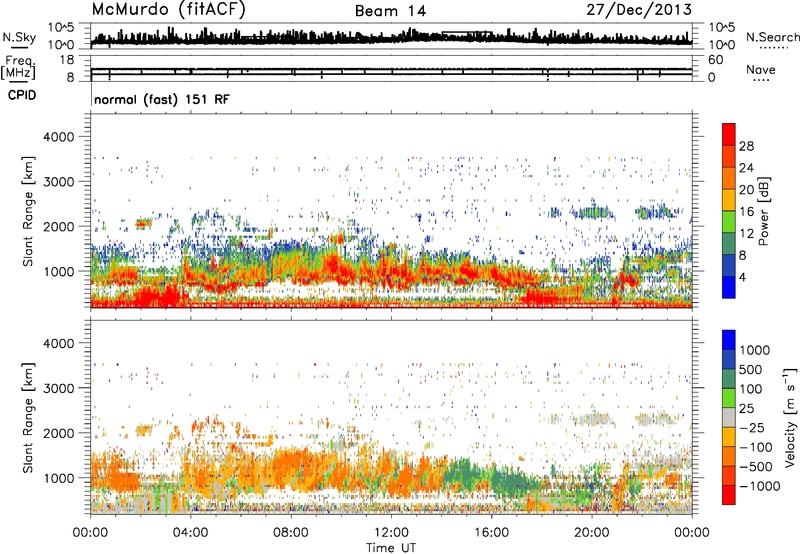Click the "4000" tick of the Power panel

point(58,137)
